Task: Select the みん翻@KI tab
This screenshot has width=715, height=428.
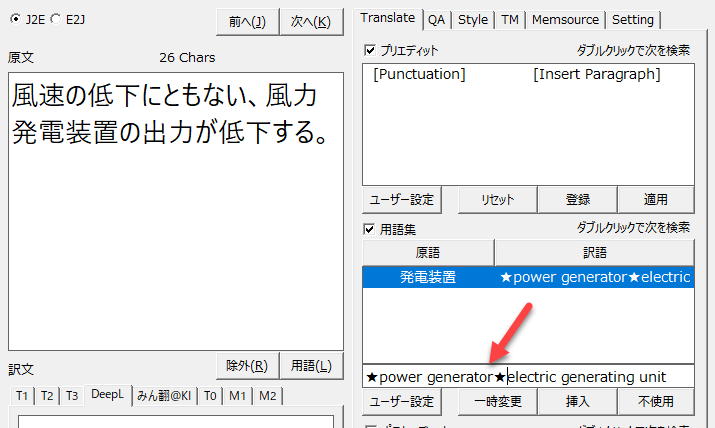Action: pyautogui.click(x=164, y=395)
